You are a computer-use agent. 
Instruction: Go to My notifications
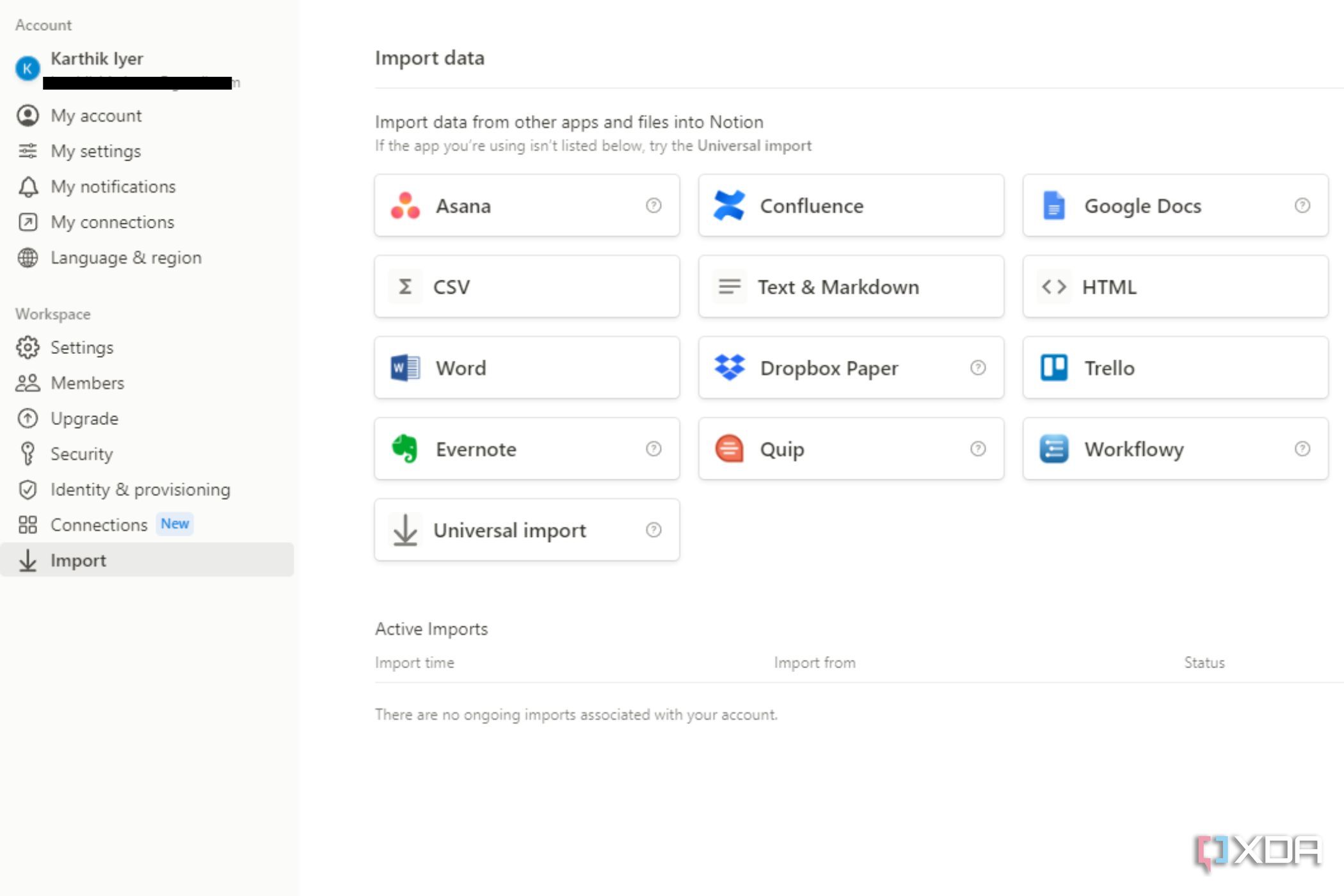point(147,187)
